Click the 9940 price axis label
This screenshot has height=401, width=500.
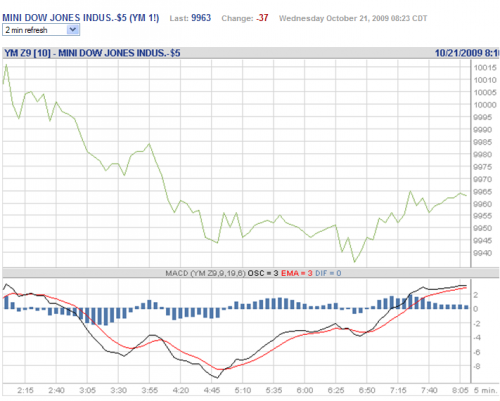(x=483, y=253)
